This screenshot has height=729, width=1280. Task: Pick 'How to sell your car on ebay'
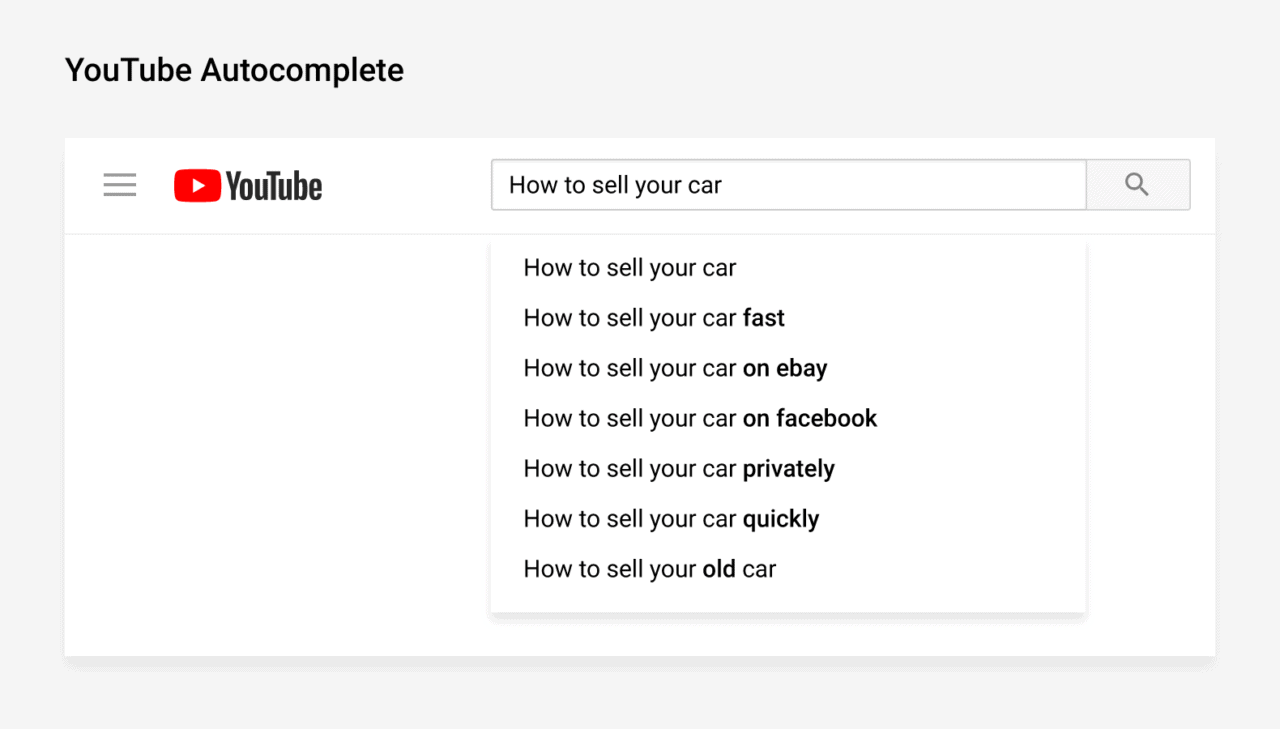tap(675, 368)
